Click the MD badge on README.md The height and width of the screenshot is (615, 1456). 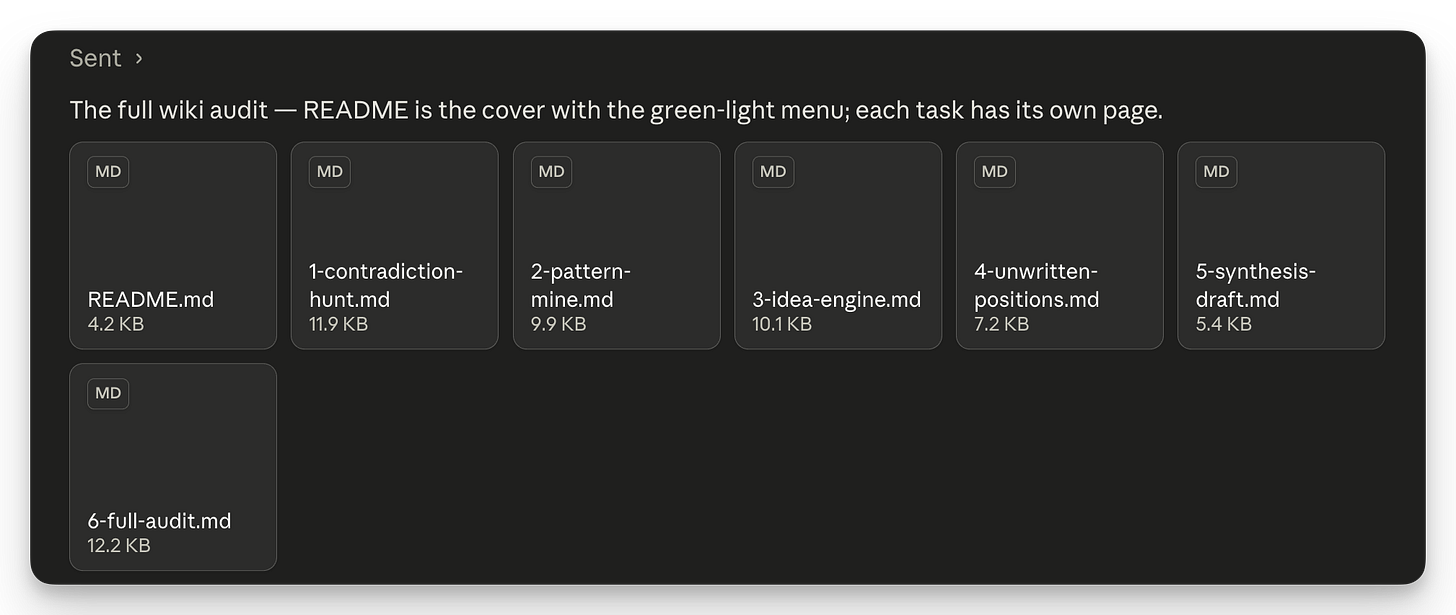108,171
